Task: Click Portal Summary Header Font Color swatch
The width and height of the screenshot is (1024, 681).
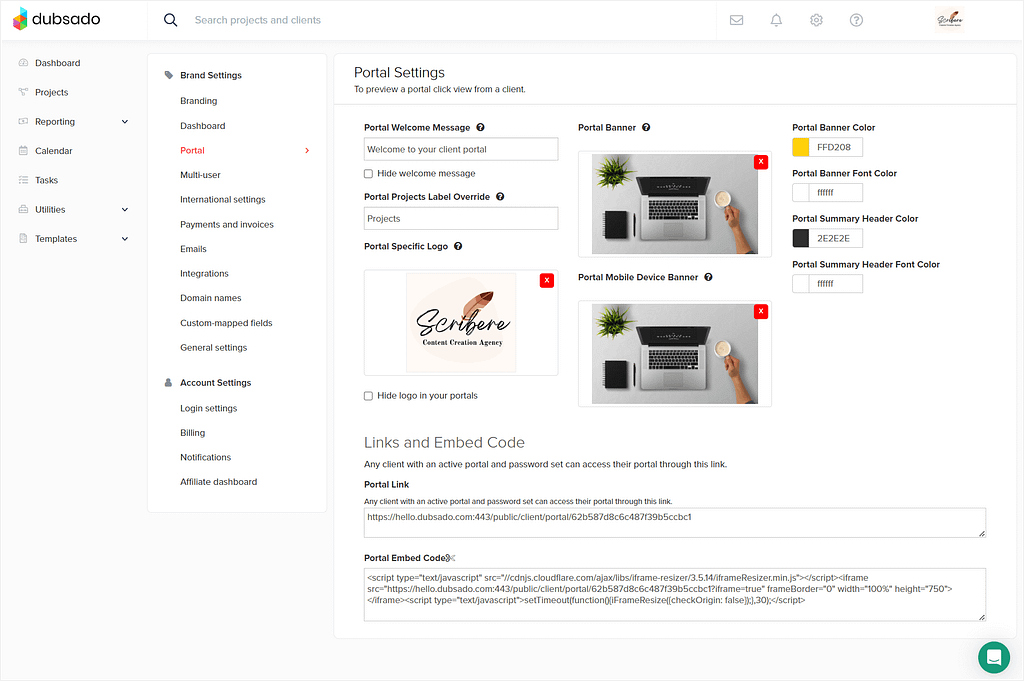Action: [801, 284]
